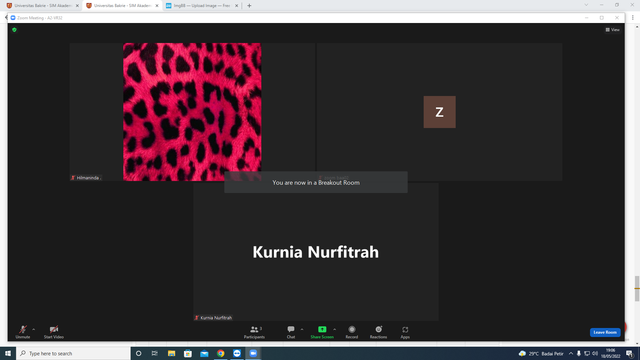The height and width of the screenshot is (360, 640).
Task: Open the Reactions menu
Action: tap(378, 332)
